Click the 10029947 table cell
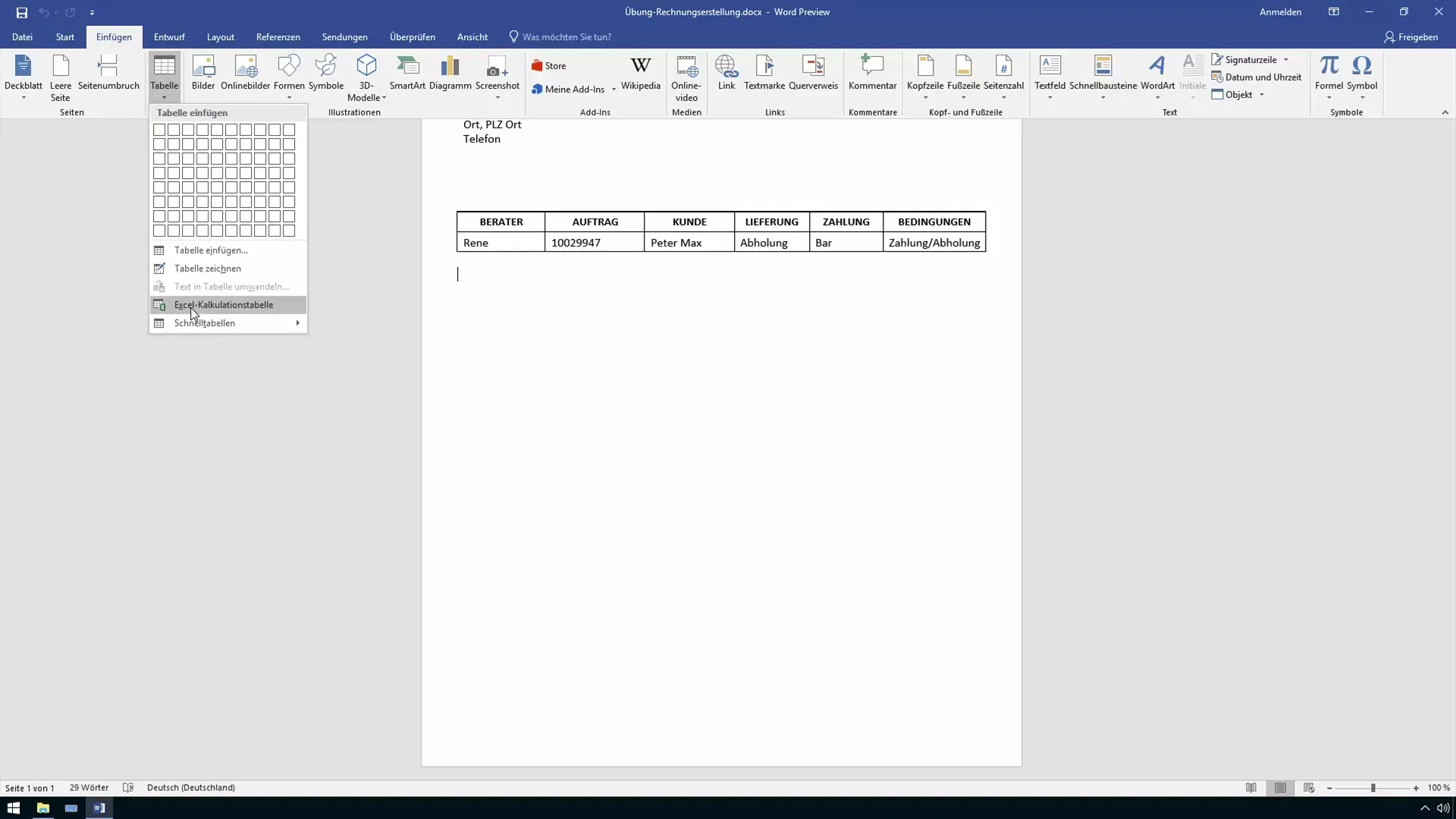This screenshot has width=1456, height=819. point(595,243)
